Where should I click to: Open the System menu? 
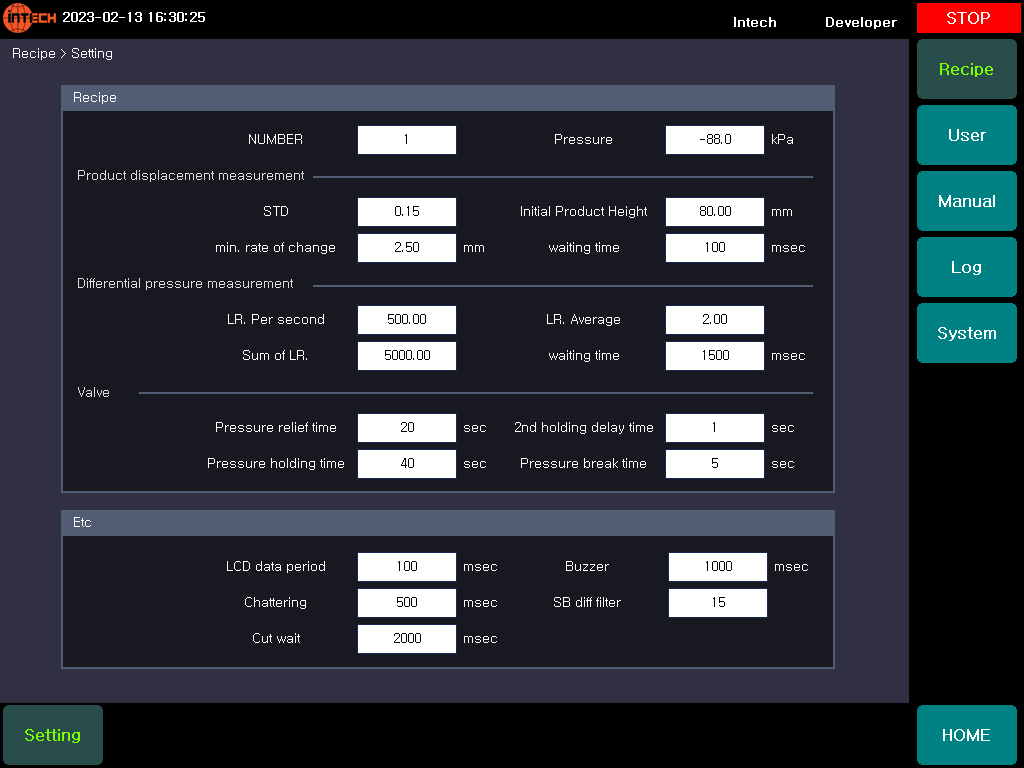(966, 333)
